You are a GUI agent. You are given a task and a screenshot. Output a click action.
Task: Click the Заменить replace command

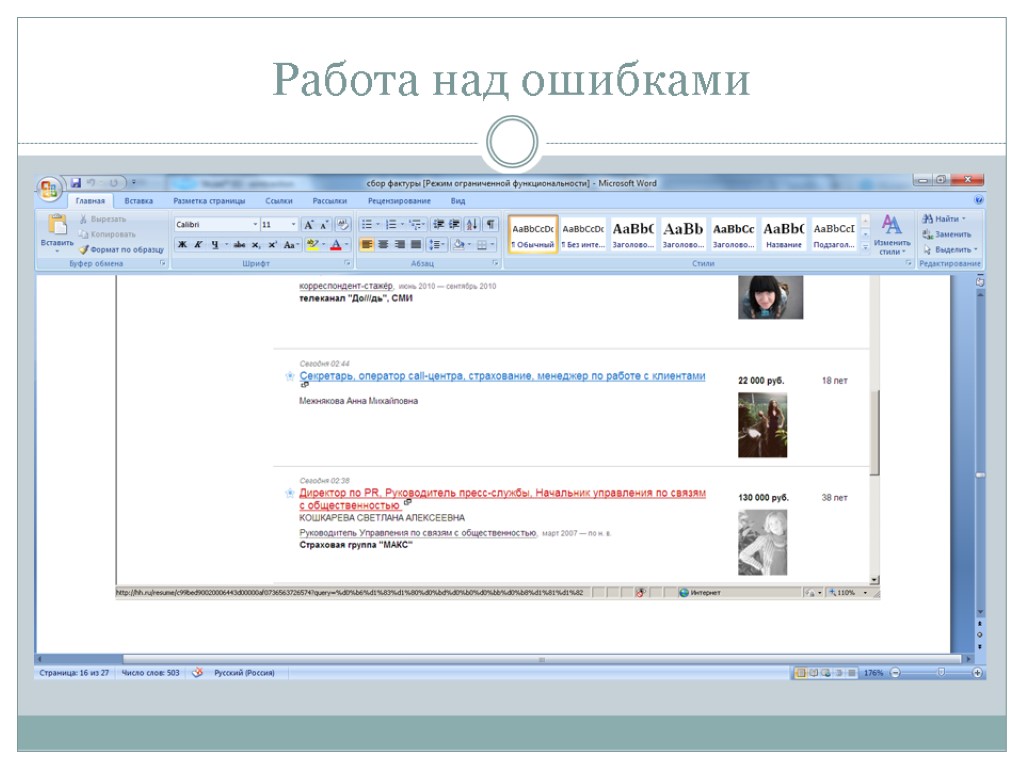click(x=947, y=234)
